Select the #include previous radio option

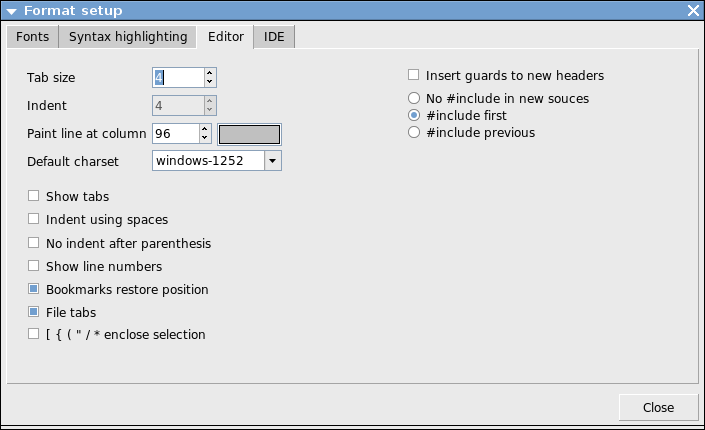[x=414, y=133]
